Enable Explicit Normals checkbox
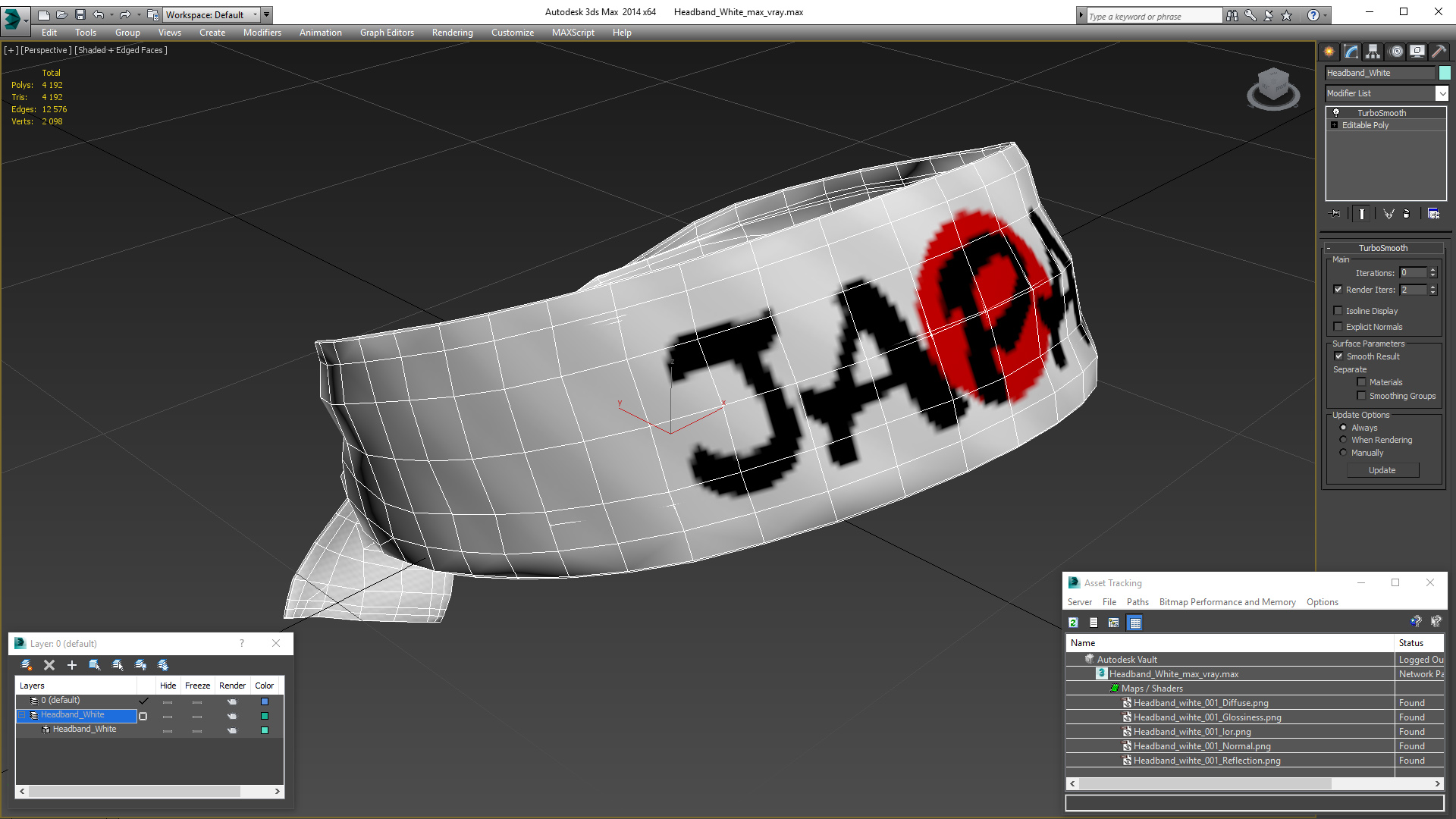 tap(1338, 327)
